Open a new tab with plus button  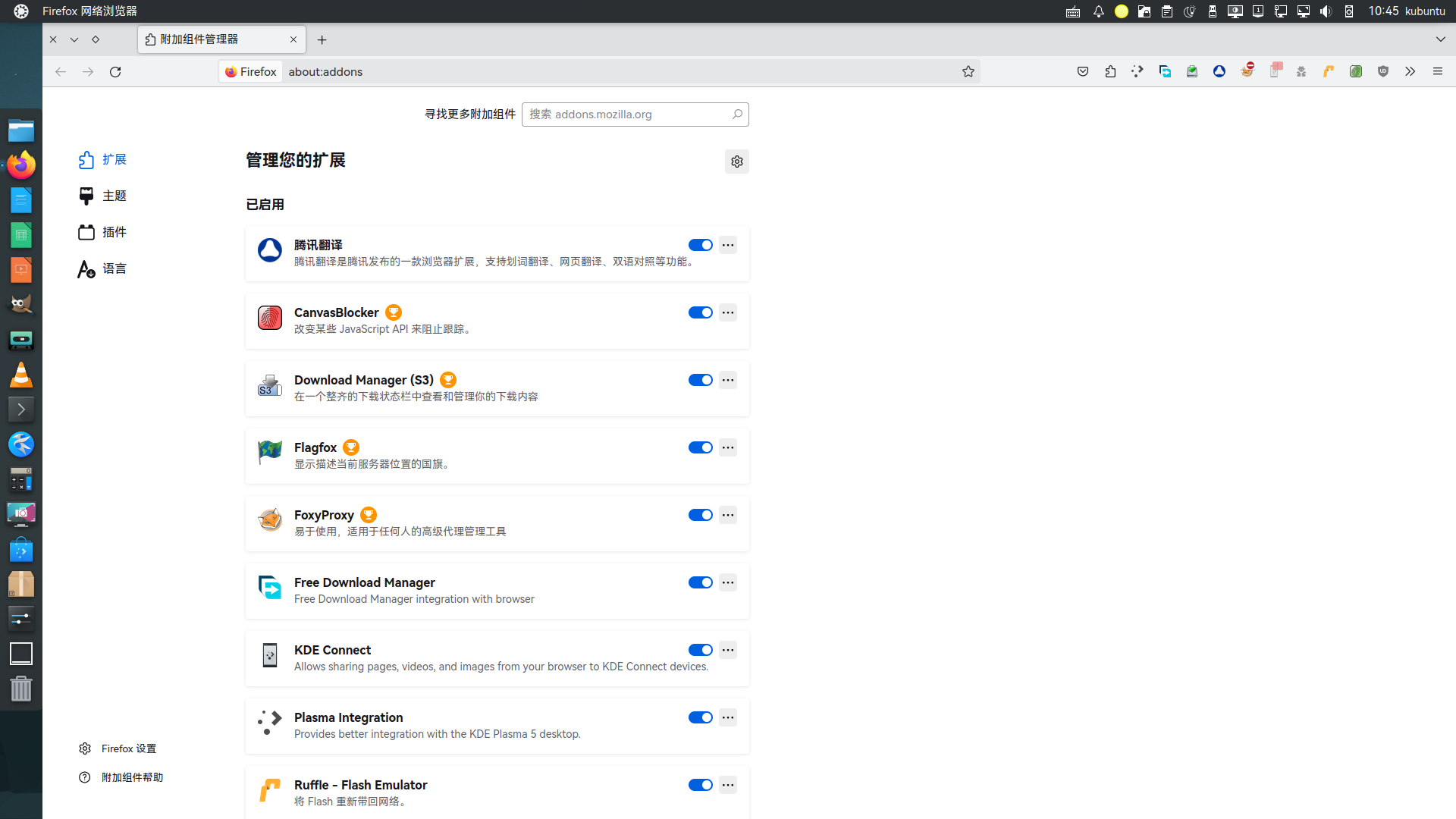(322, 39)
